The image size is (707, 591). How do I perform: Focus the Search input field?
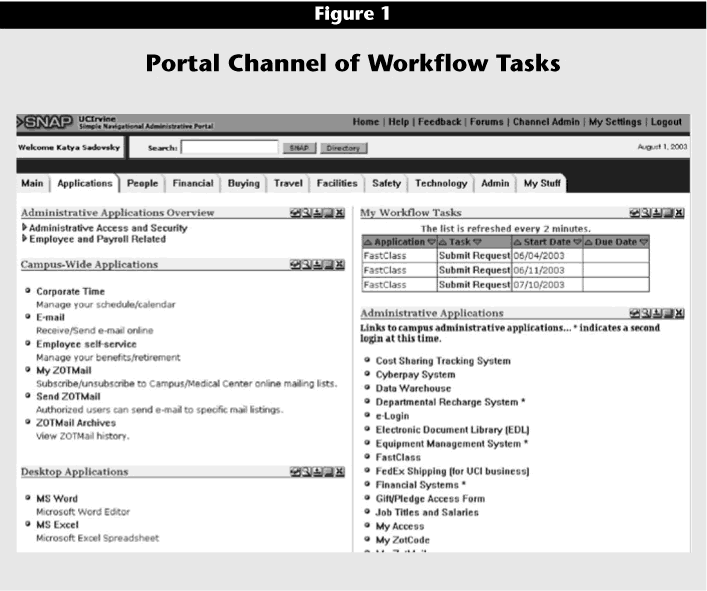[x=230, y=147]
